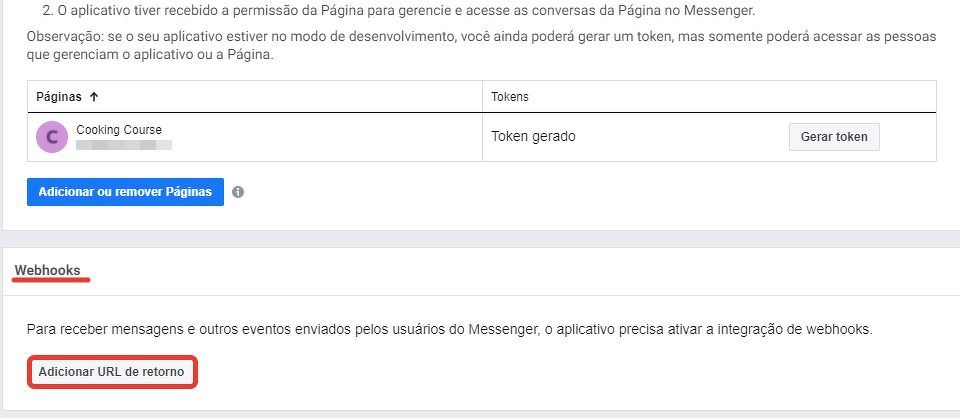The width and height of the screenshot is (960, 418).
Task: Click the gray divider above Webhooks section
Action: (x=480, y=239)
